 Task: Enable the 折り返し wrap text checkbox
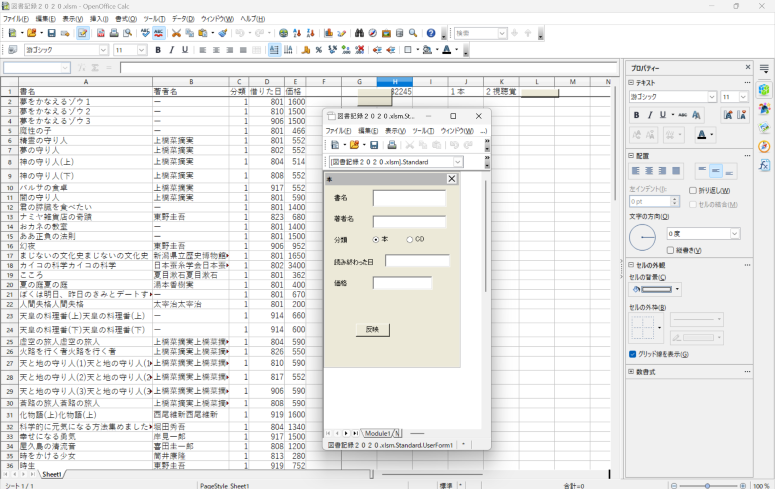[693, 190]
